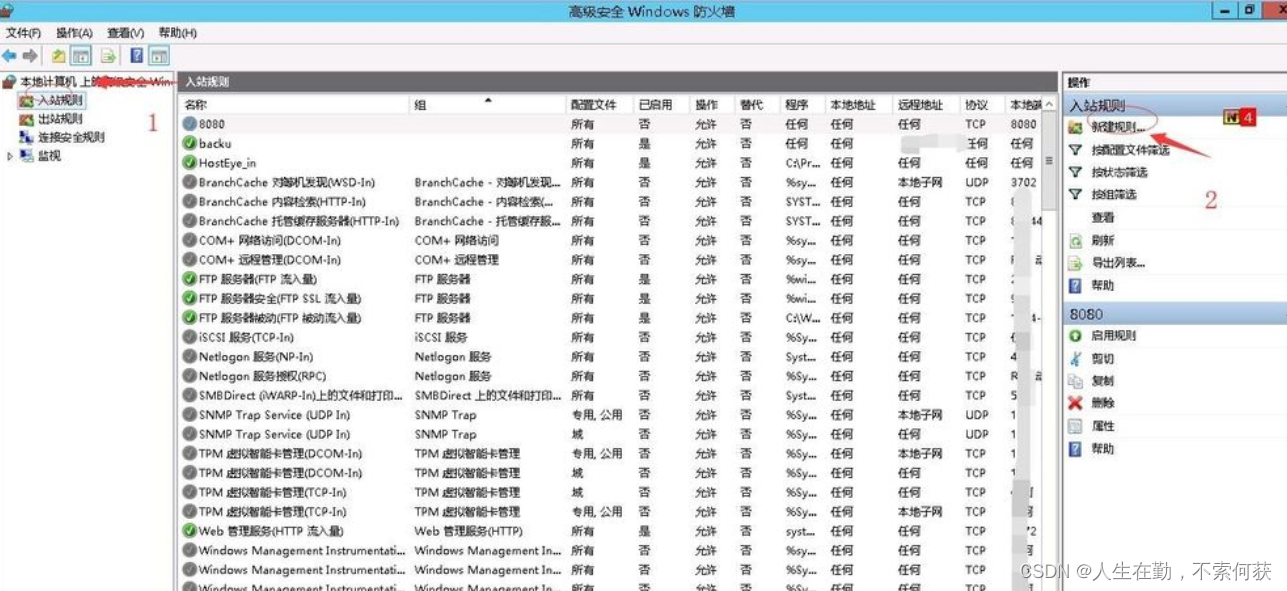
Task: Sort by the 名称 column header
Action: point(295,104)
